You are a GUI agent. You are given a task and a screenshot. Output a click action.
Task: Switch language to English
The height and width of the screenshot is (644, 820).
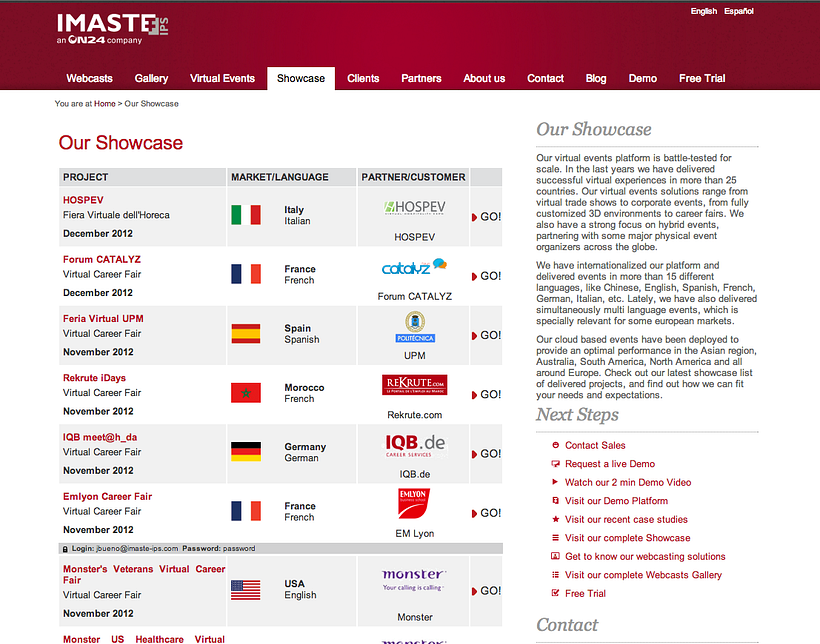703,11
